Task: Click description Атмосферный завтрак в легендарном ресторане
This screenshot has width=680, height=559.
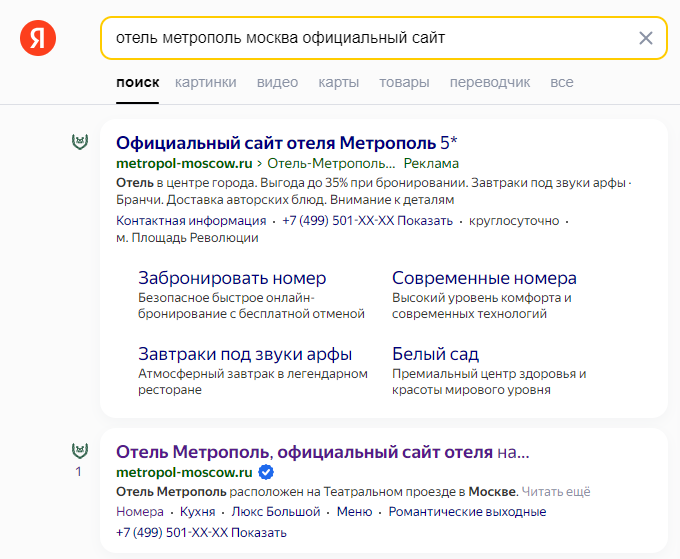Action: pyautogui.click(x=253, y=382)
